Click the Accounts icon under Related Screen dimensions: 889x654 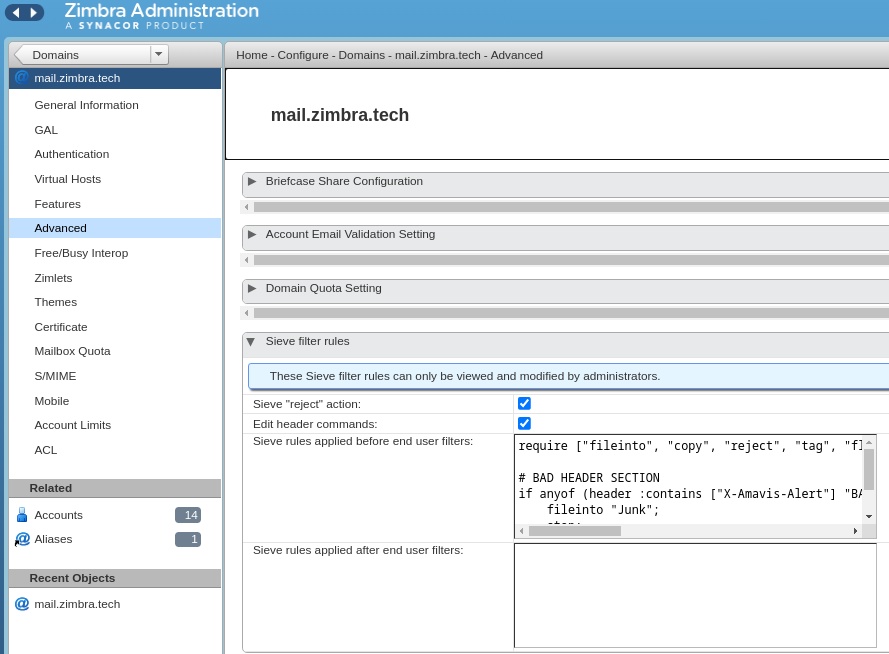tap(21, 515)
